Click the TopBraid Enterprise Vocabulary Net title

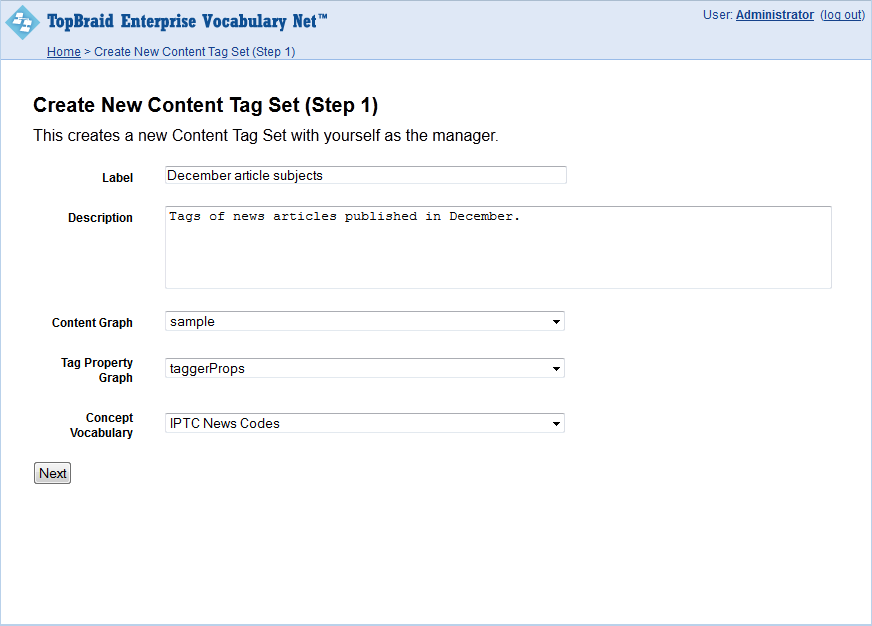(x=187, y=21)
